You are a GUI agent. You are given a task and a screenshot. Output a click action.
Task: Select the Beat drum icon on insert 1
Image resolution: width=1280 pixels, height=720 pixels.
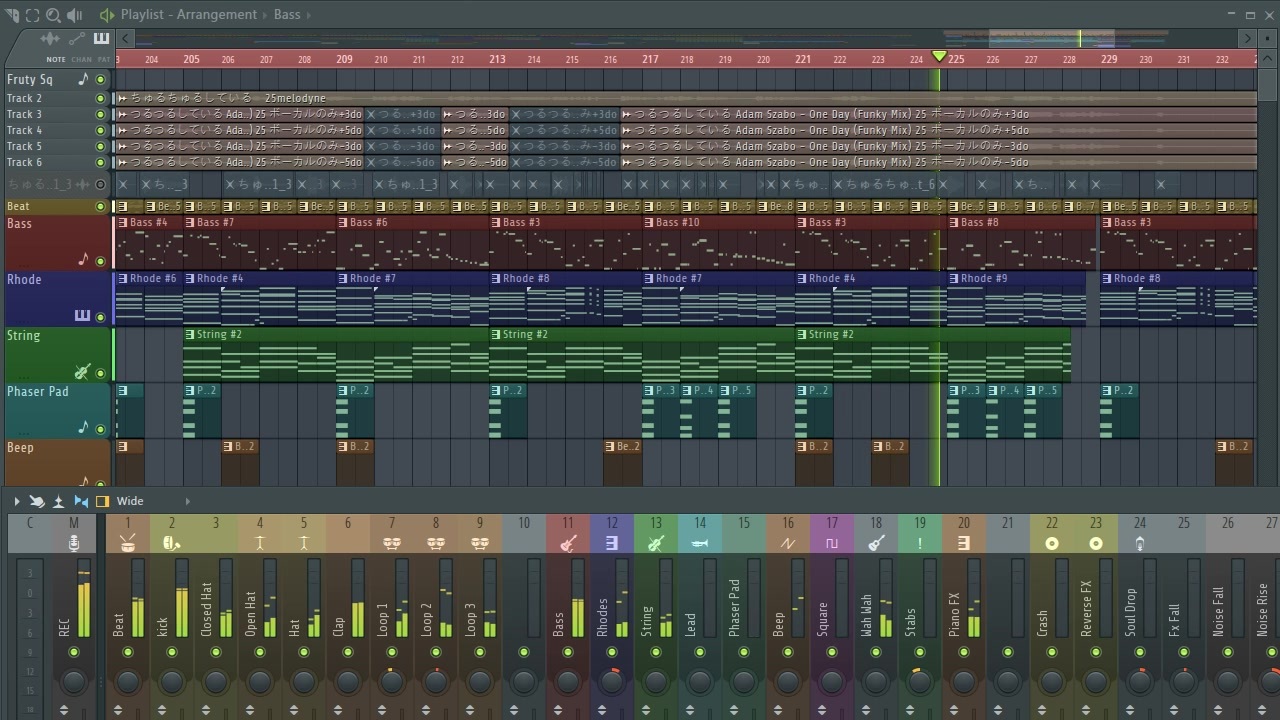[127, 543]
